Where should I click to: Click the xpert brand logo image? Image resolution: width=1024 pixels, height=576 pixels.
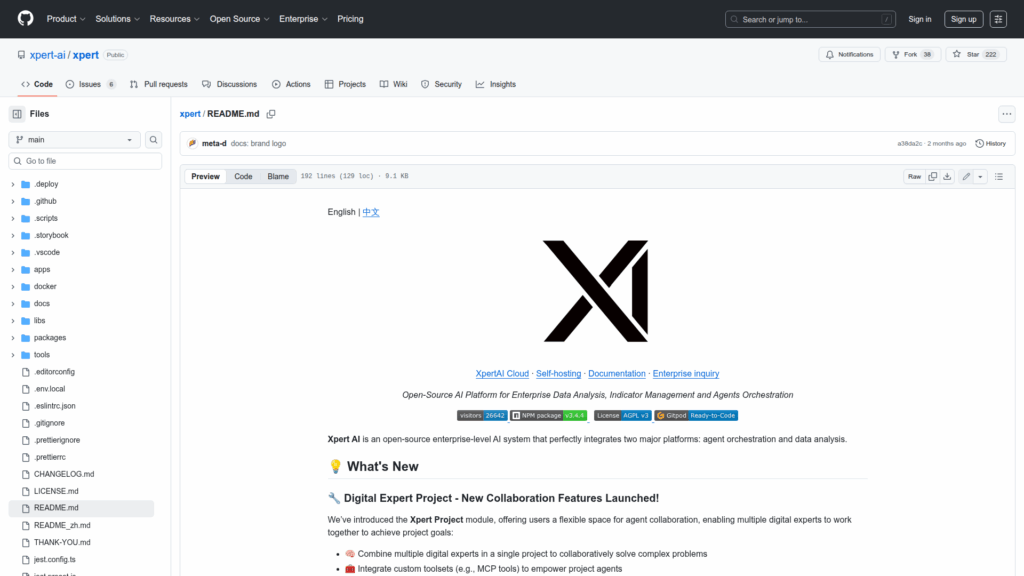click(x=596, y=291)
